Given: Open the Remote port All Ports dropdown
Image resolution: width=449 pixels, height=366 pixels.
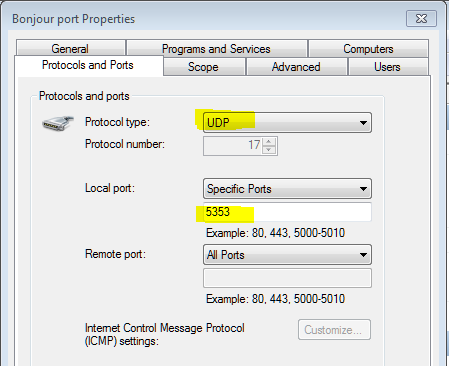Looking at the screenshot, I should pos(287,255).
